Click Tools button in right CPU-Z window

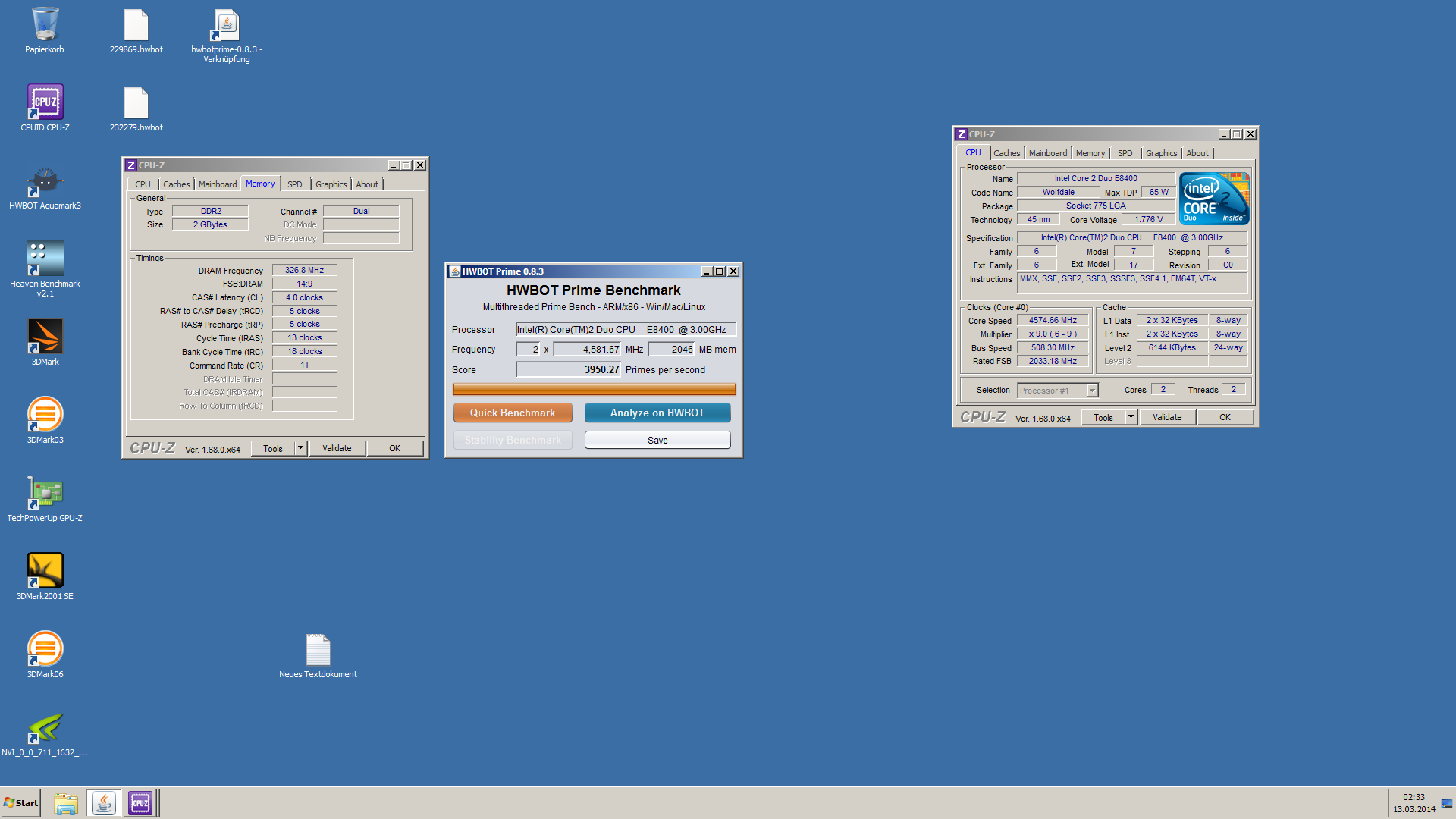tap(1103, 417)
